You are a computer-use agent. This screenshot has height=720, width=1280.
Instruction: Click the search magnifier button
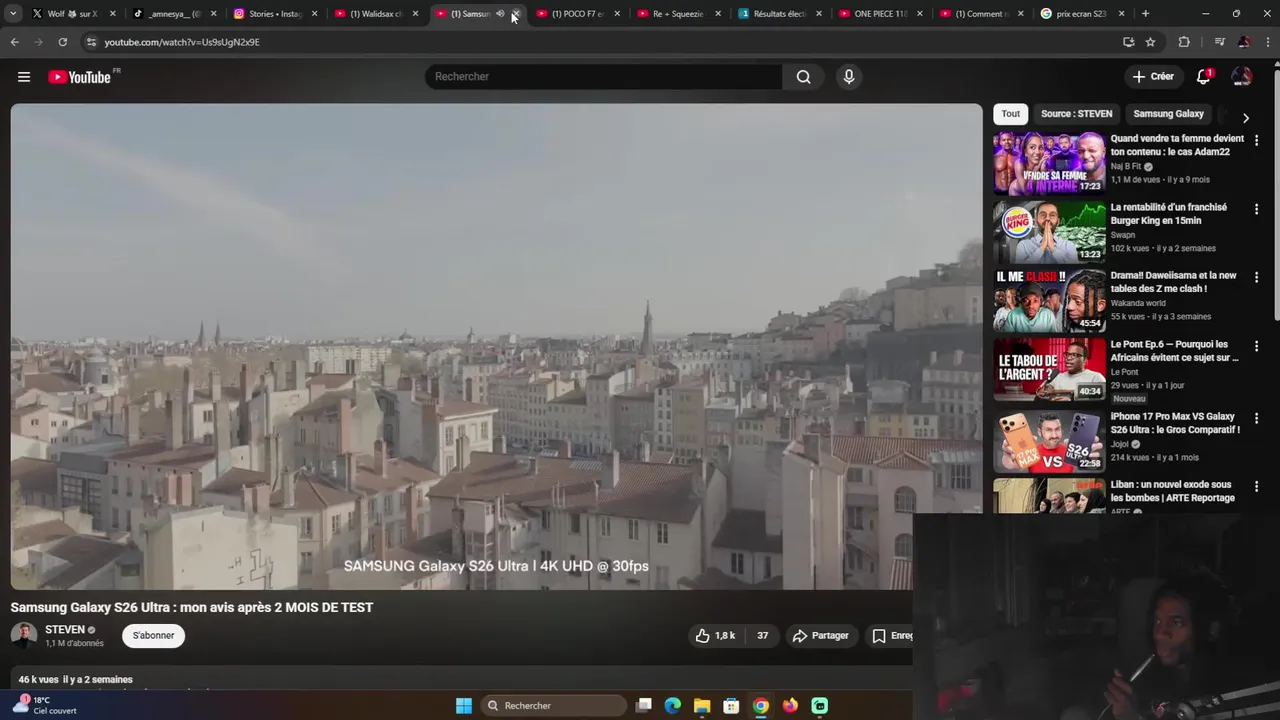coord(803,77)
